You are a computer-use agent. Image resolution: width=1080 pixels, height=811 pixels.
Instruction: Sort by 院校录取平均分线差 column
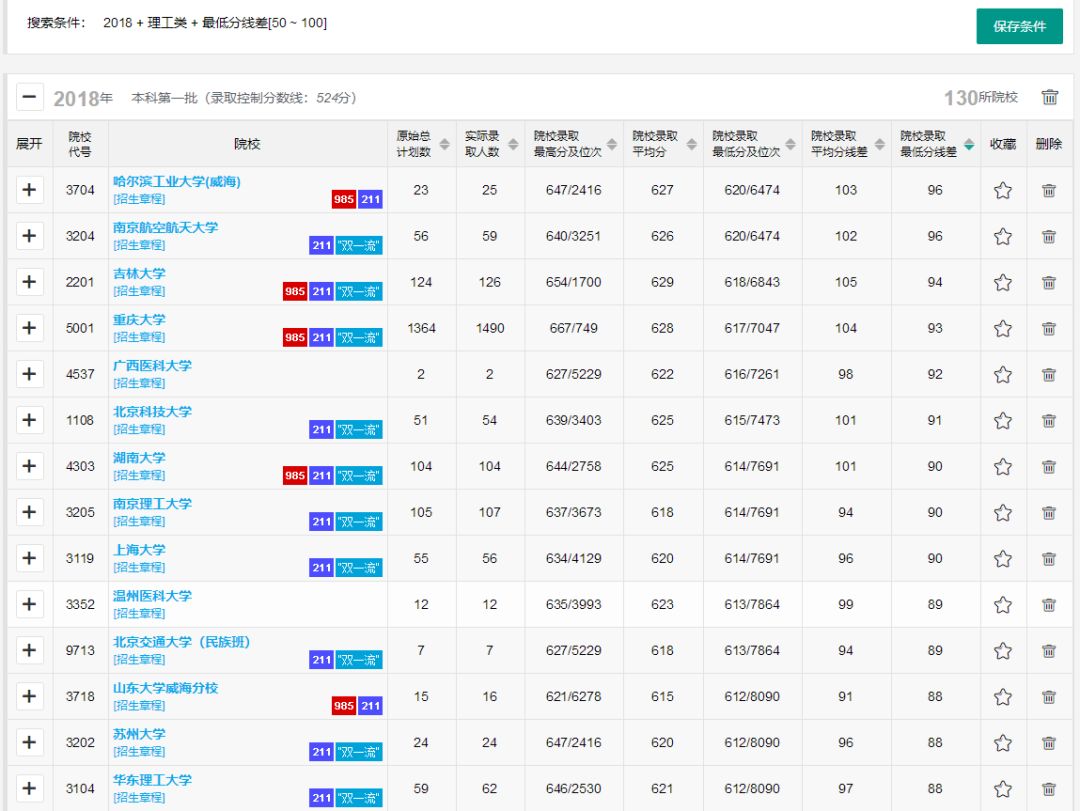[880, 144]
